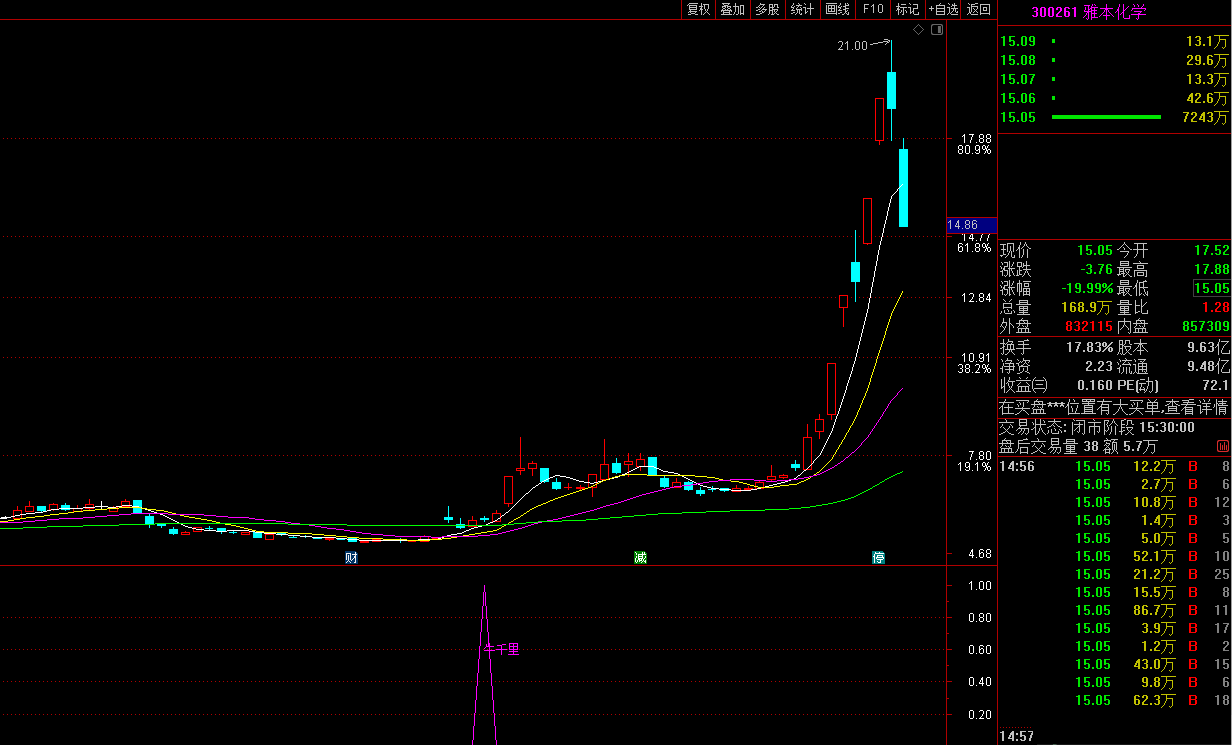The width and height of the screenshot is (1232, 745).
Task: Click the 4.68 price axis label
Action: click(979, 553)
